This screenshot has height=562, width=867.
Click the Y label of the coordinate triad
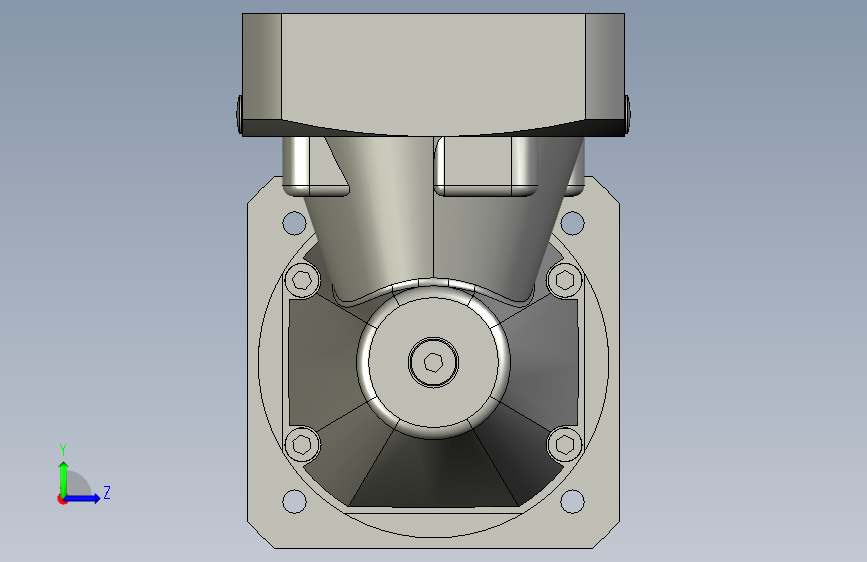63,450
